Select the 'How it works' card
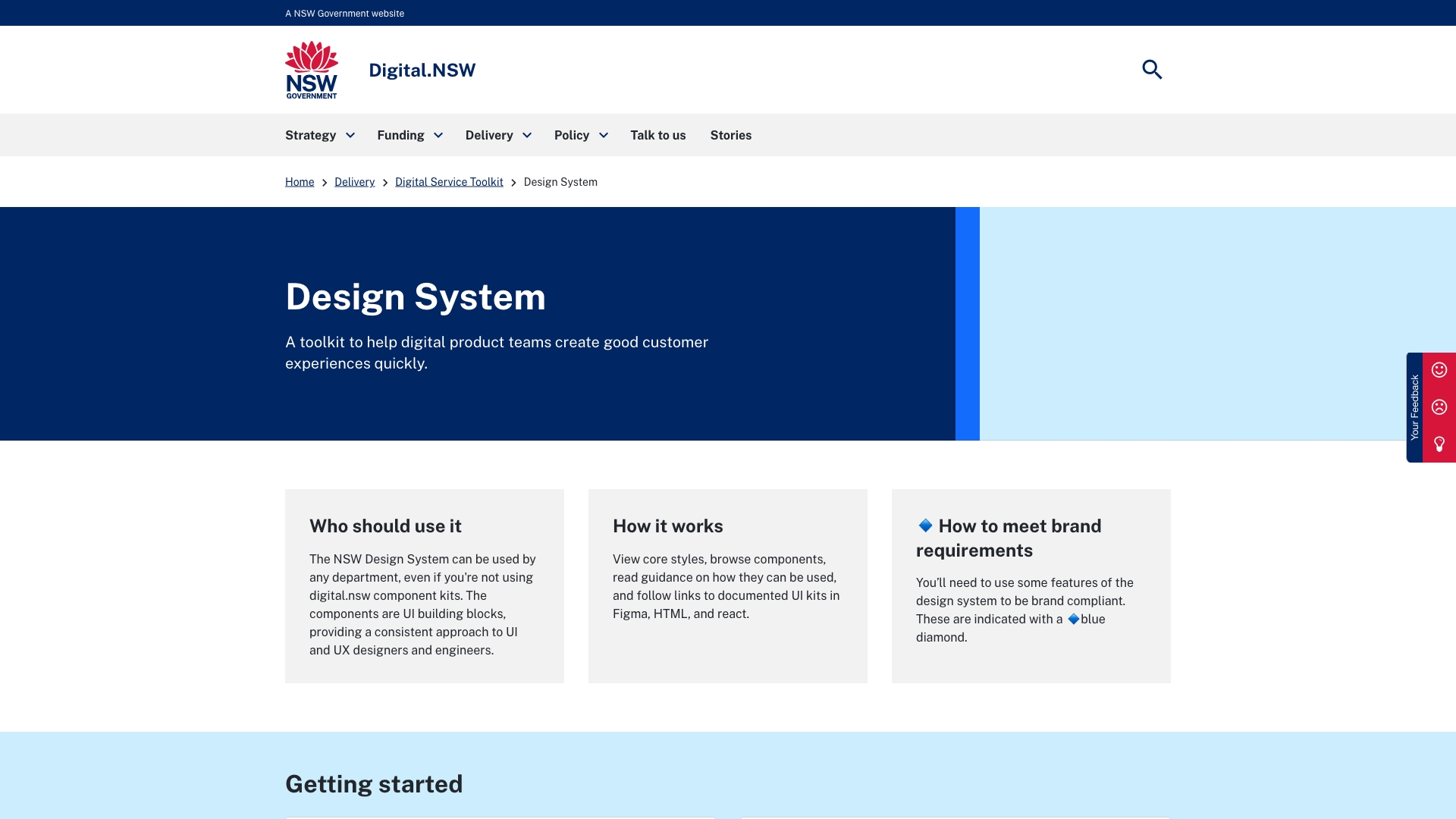Viewport: 1456px width, 819px height. tap(727, 585)
